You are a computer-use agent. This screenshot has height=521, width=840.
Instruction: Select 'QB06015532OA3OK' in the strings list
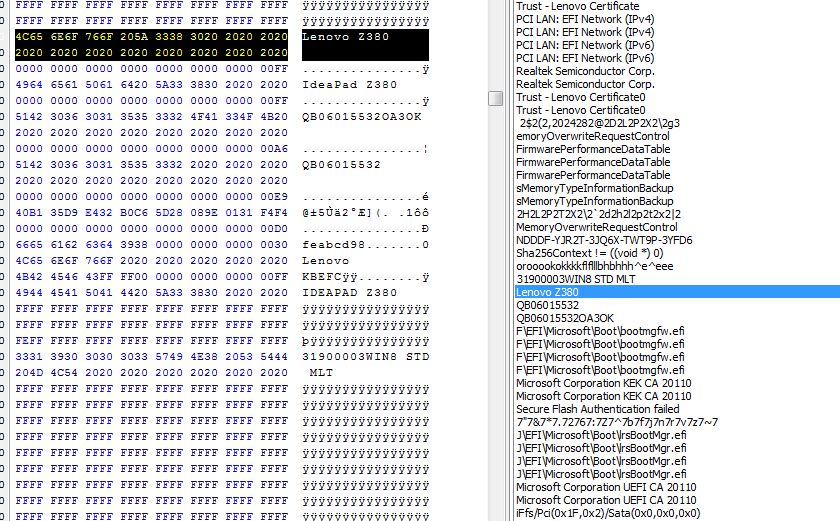click(565, 318)
